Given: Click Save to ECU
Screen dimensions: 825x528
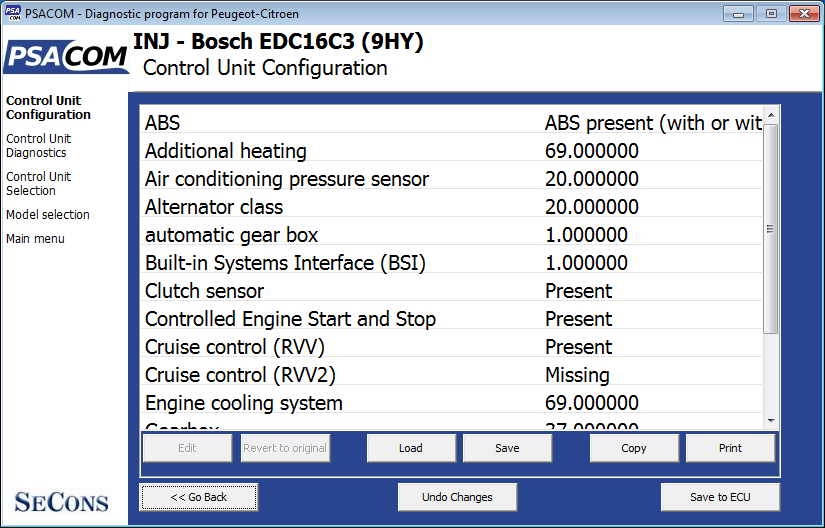Looking at the screenshot, I should tap(720, 497).
